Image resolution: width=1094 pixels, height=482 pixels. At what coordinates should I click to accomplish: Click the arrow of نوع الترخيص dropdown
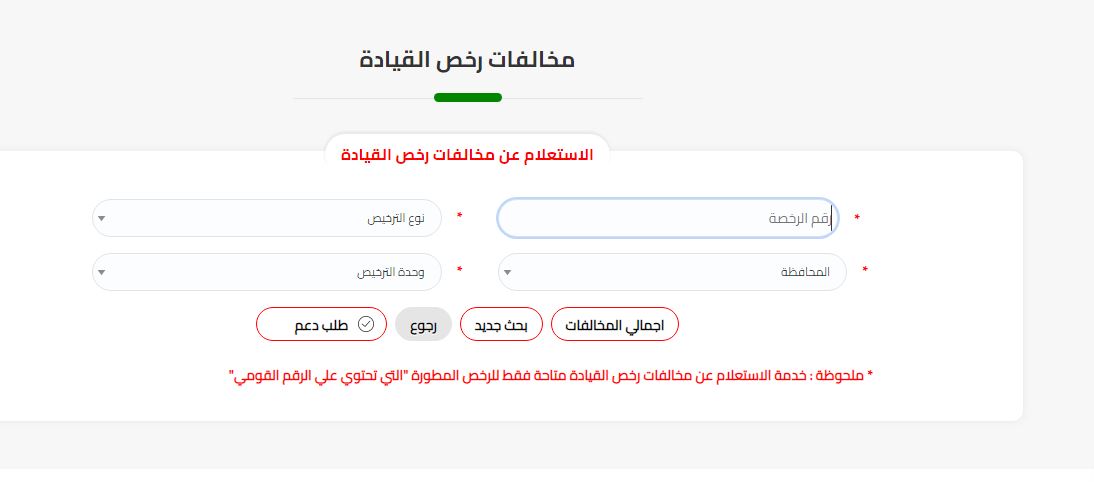(x=102, y=218)
